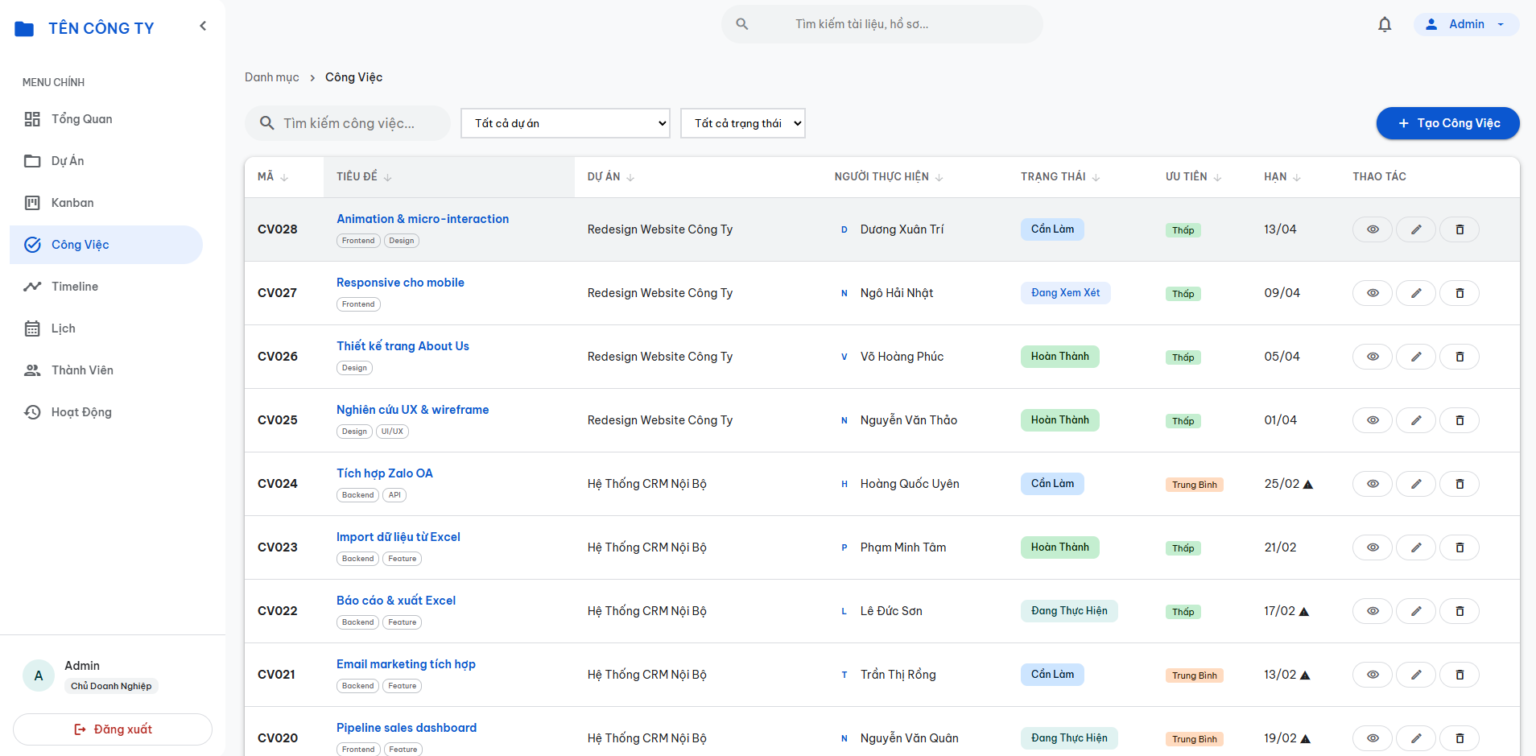Collapse the sidebar with the chevron arrow
The width and height of the screenshot is (1536, 756).
pyautogui.click(x=203, y=26)
